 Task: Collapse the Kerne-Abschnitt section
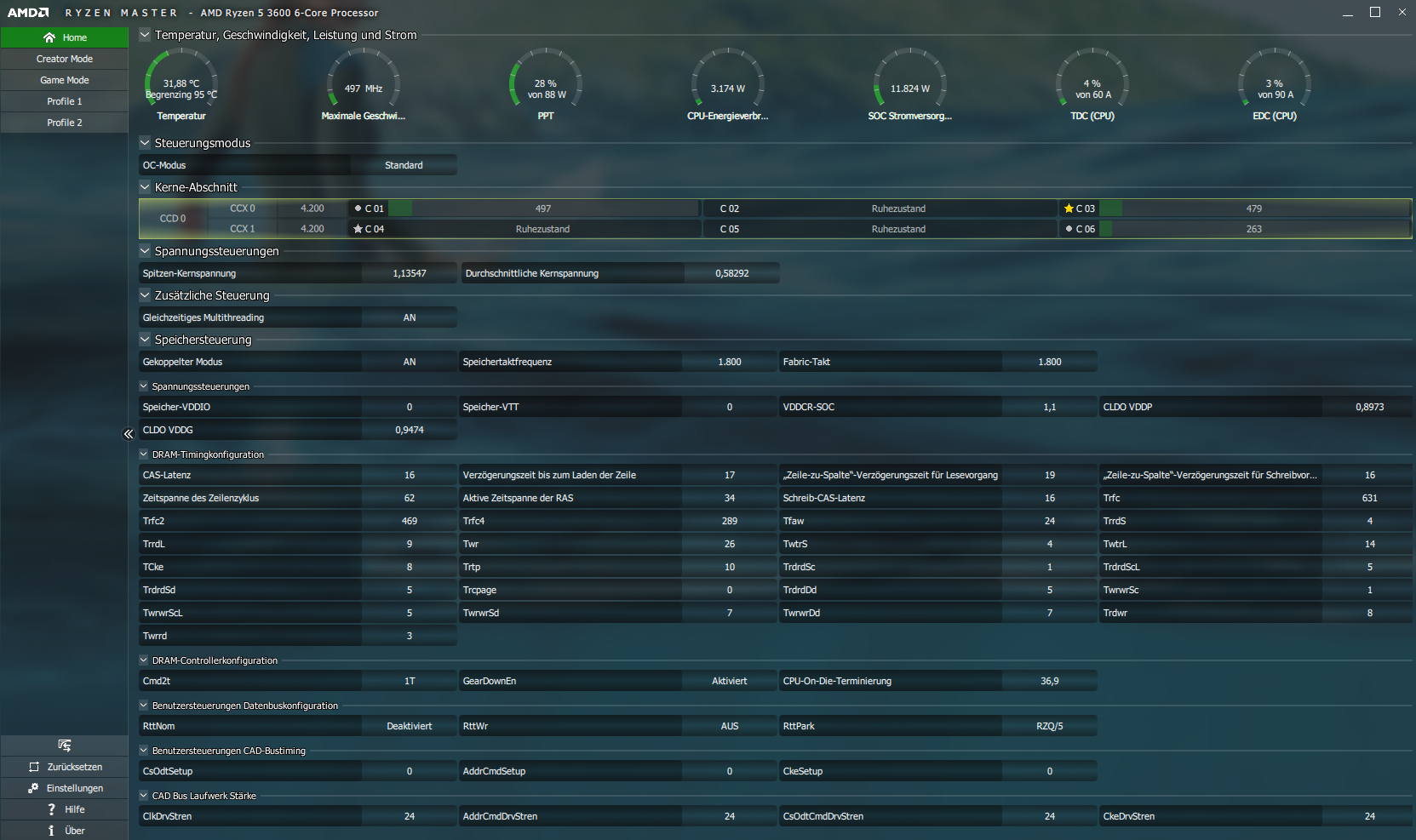(x=145, y=187)
